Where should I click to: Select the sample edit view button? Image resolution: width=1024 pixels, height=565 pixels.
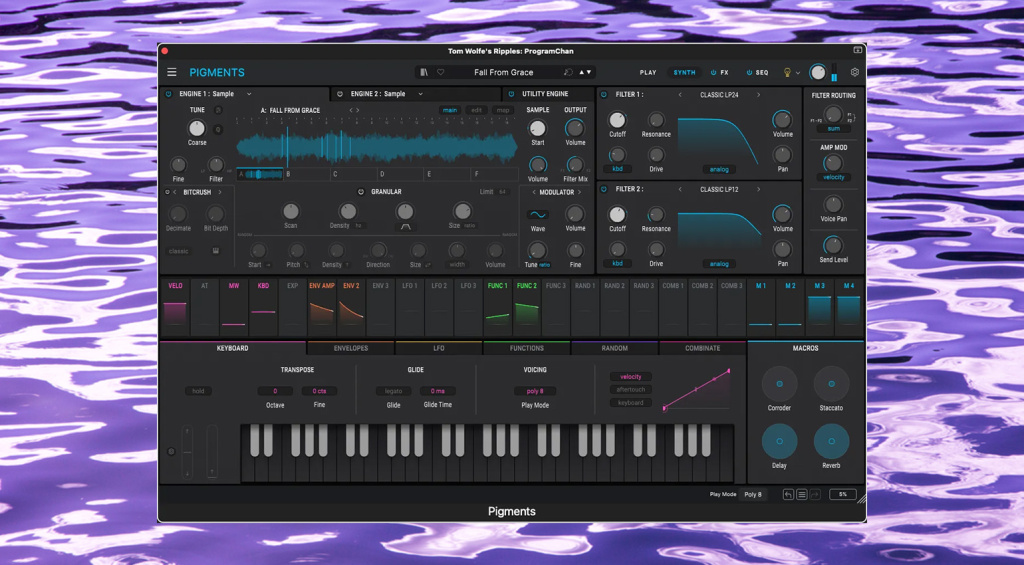[x=476, y=110]
